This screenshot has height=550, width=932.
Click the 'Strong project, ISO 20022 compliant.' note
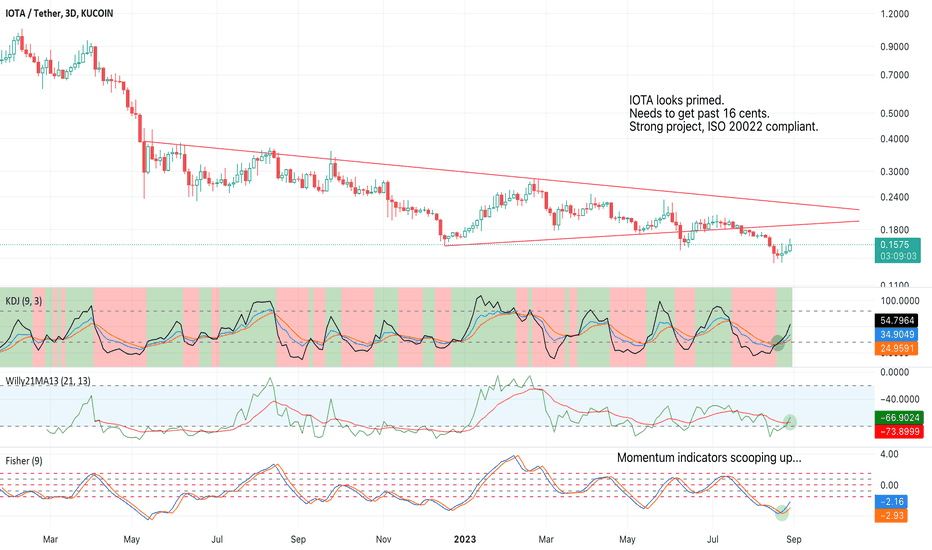tap(723, 126)
